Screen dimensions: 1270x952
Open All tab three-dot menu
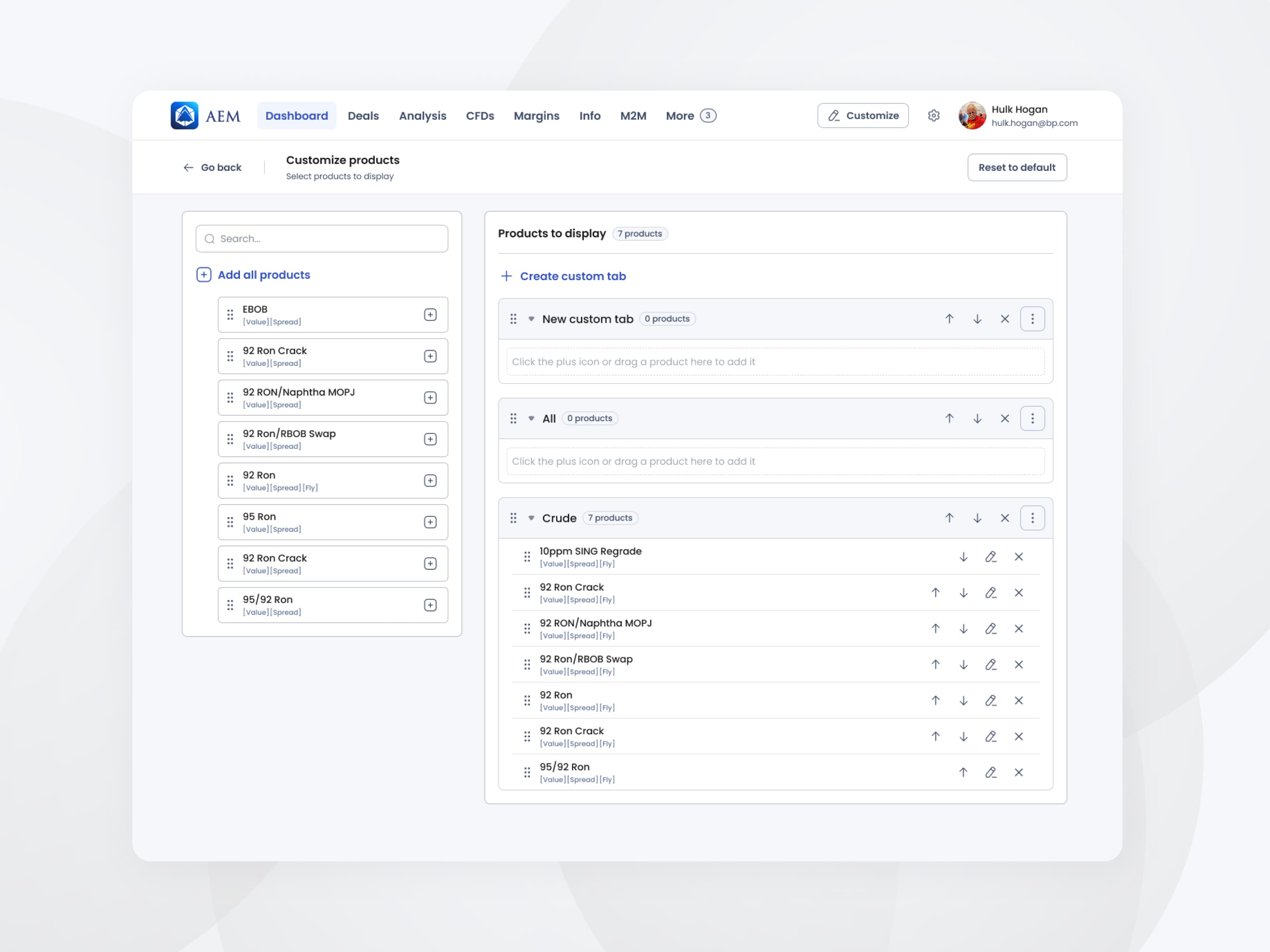click(x=1032, y=418)
